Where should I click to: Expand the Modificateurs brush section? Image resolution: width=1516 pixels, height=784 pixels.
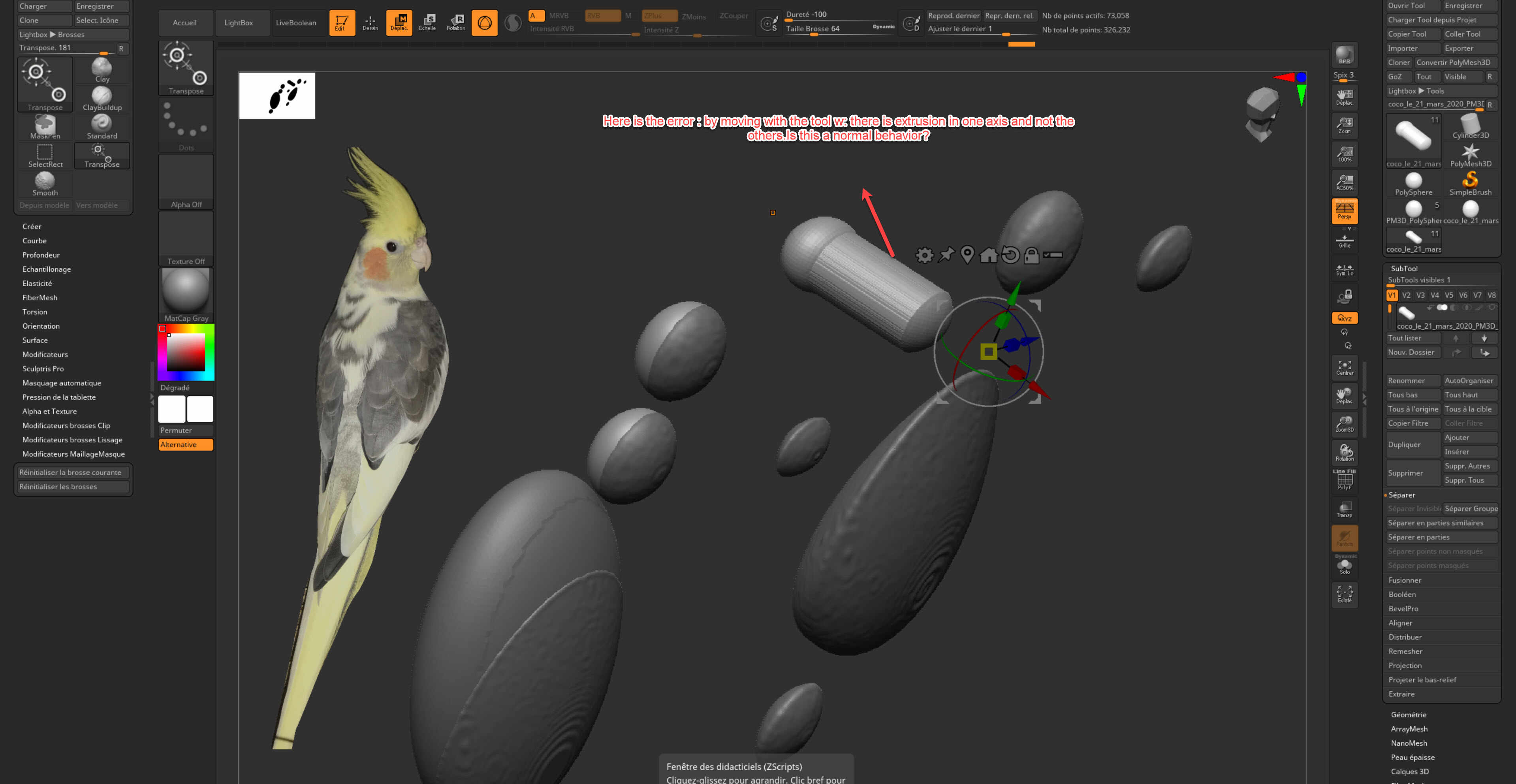click(45, 354)
